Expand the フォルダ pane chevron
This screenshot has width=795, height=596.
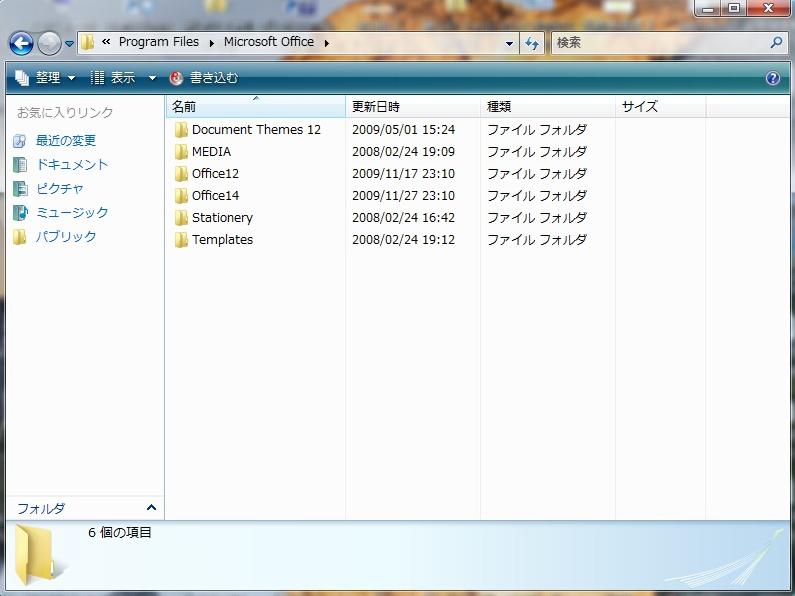(x=151, y=507)
